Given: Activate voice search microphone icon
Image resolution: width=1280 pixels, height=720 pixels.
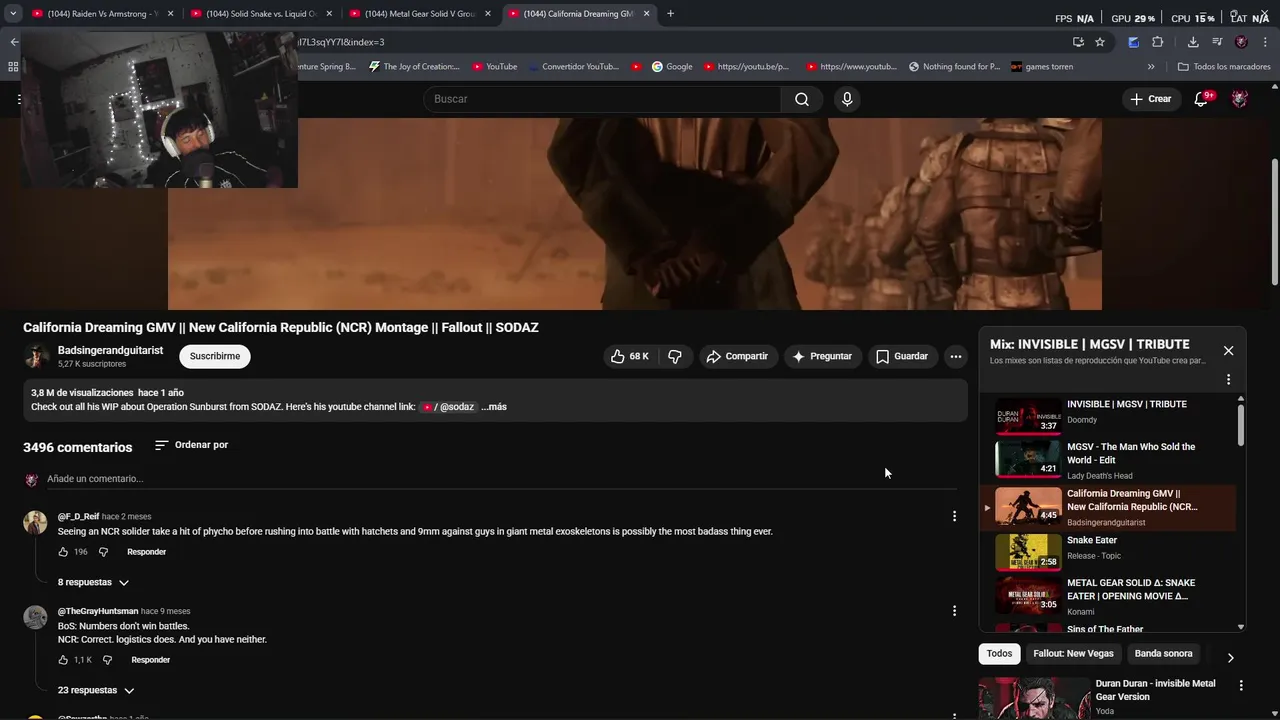Looking at the screenshot, I should (847, 99).
